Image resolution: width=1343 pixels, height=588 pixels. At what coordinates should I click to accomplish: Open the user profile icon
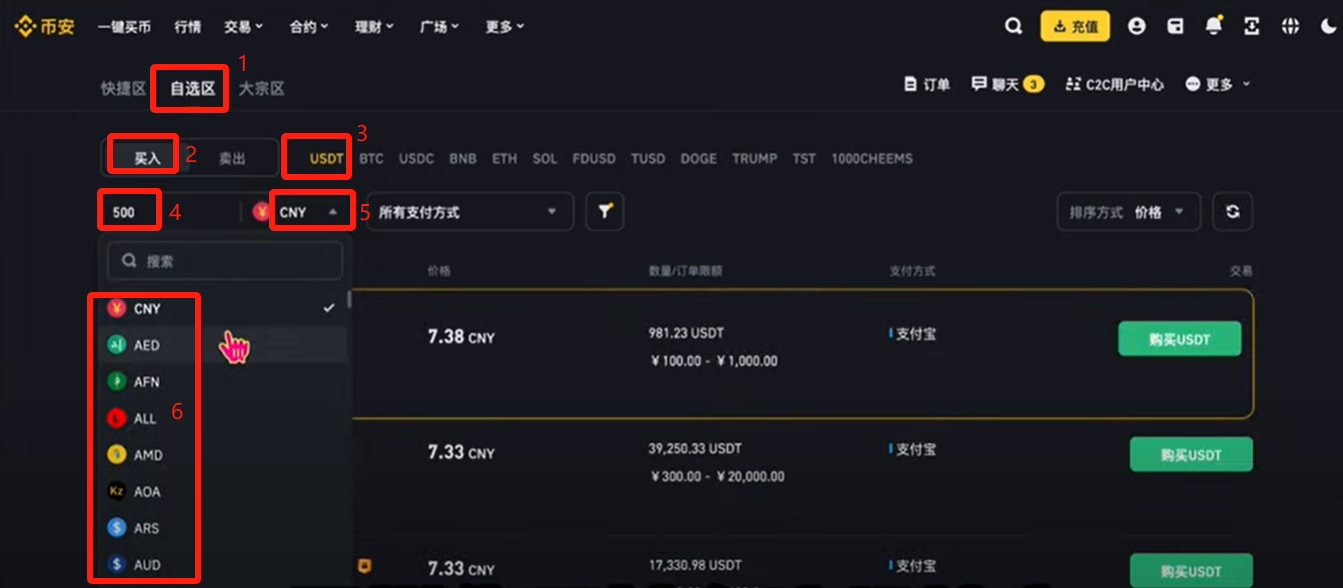(1136, 27)
